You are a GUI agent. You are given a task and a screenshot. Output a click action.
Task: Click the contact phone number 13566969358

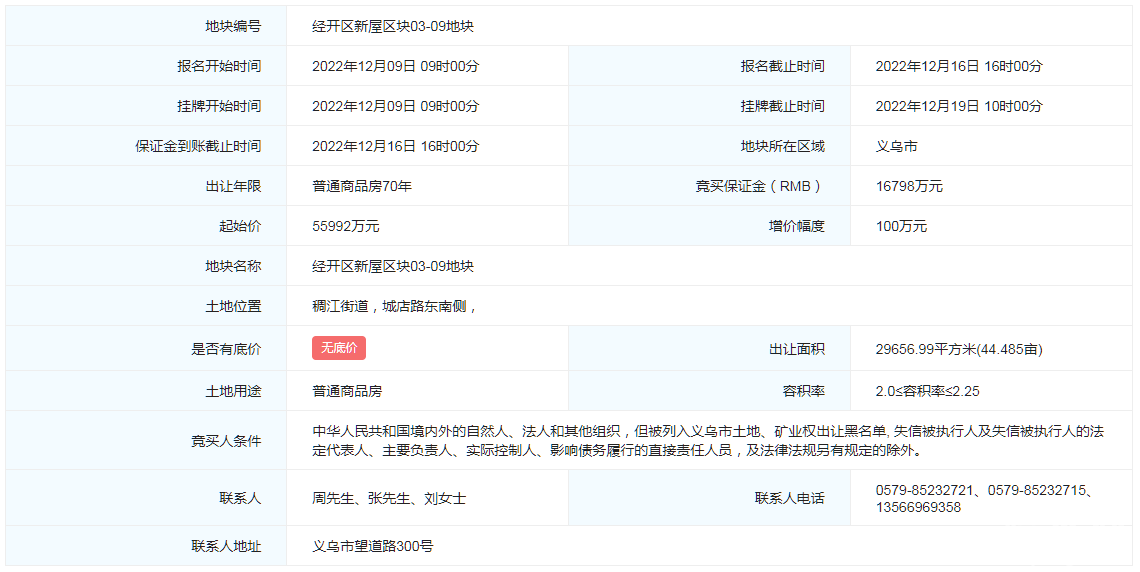coord(918,507)
